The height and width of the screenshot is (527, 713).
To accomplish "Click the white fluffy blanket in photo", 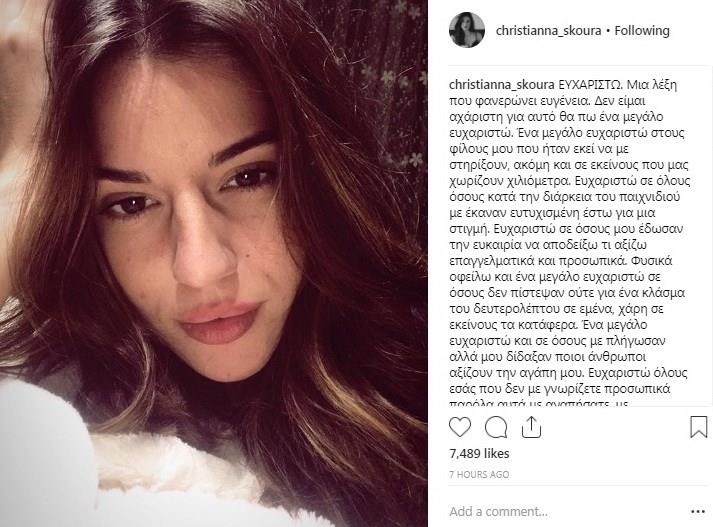I will [136, 468].
